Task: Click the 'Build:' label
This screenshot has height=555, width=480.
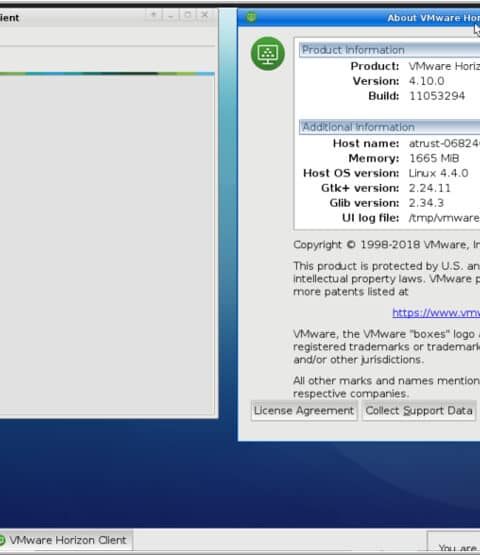Action: coord(384,96)
